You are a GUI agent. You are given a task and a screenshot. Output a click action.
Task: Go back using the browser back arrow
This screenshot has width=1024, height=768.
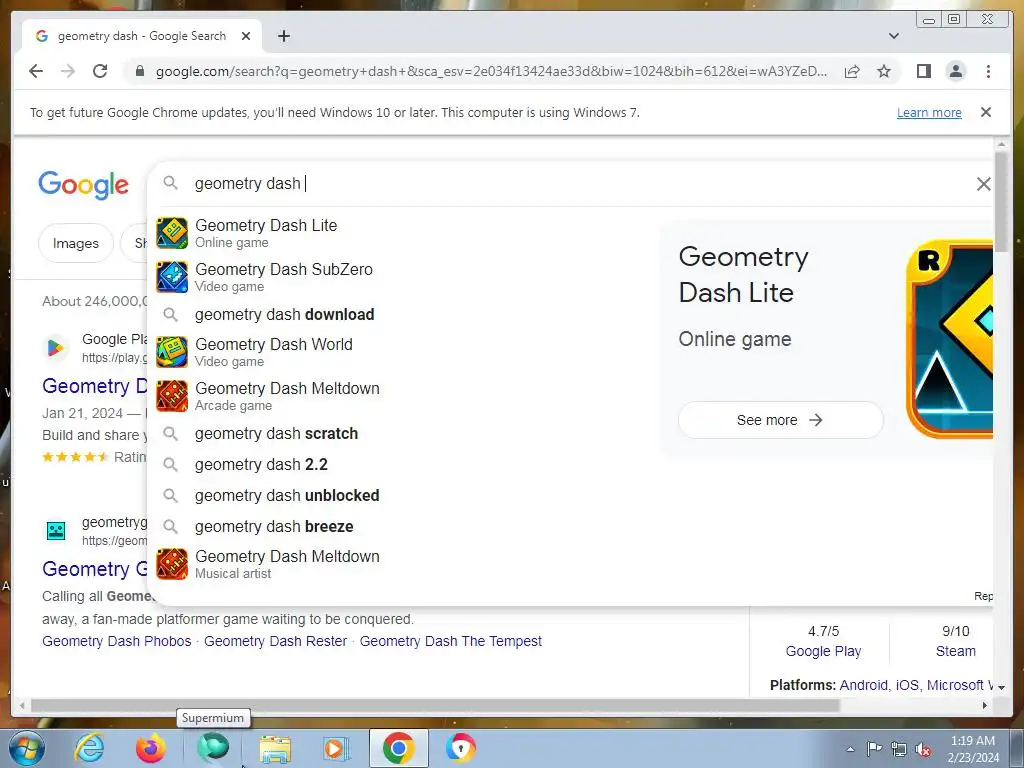[x=36, y=71]
